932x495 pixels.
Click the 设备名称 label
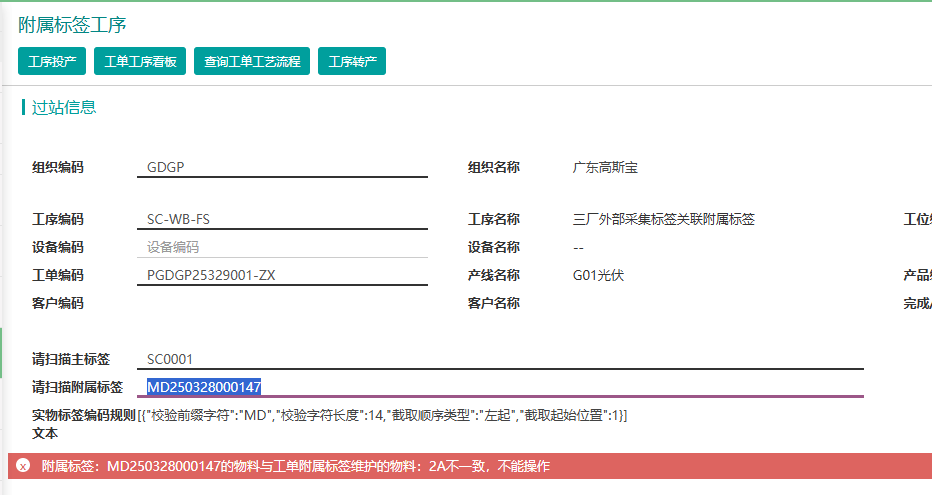coord(493,247)
